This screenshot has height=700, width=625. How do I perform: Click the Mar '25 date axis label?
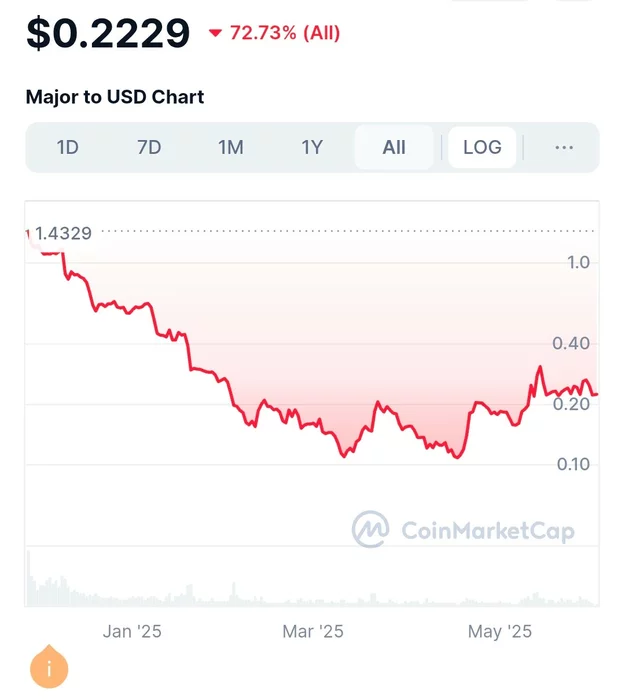313,631
